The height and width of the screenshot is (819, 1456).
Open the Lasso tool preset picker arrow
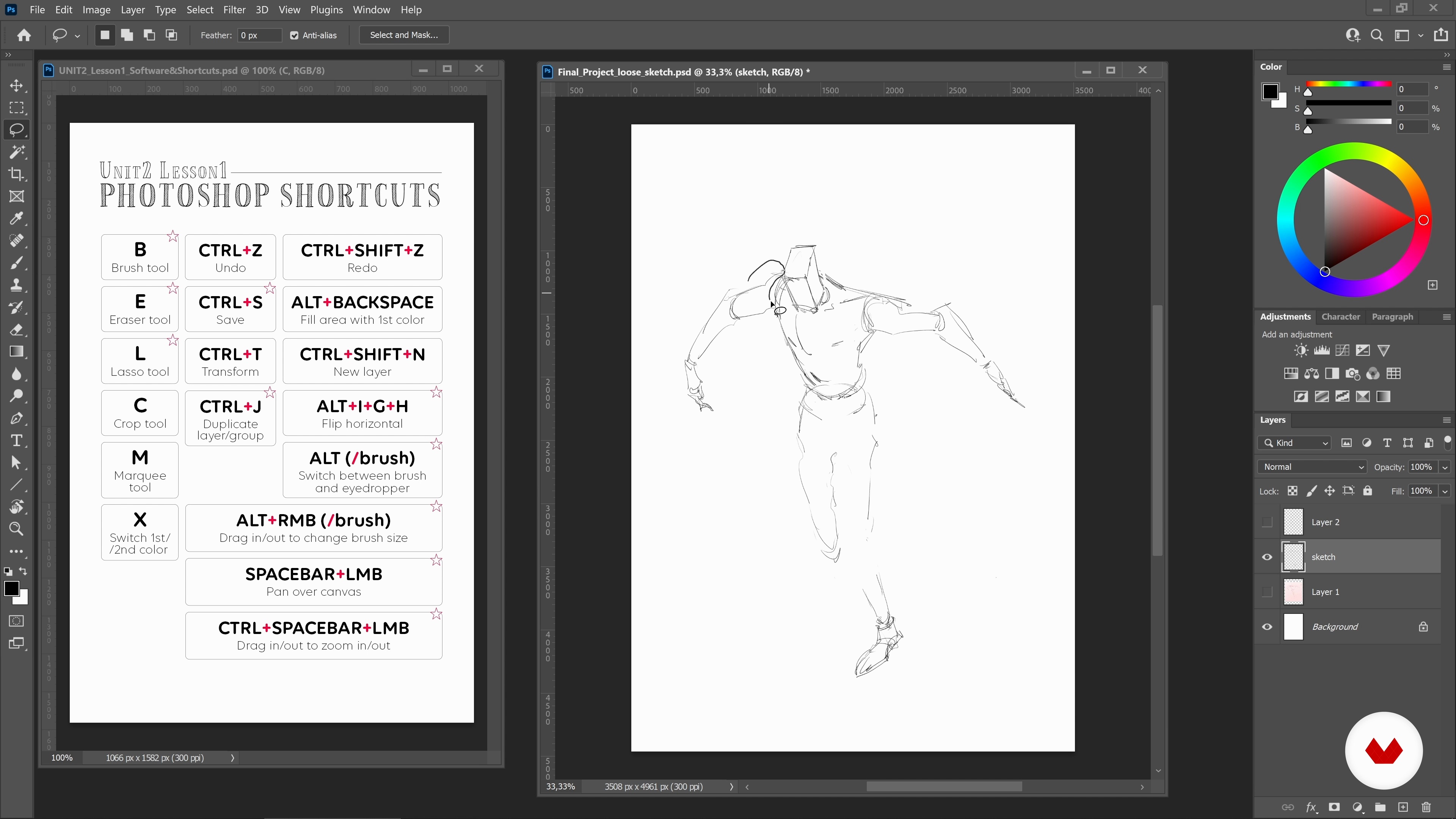coord(77,36)
